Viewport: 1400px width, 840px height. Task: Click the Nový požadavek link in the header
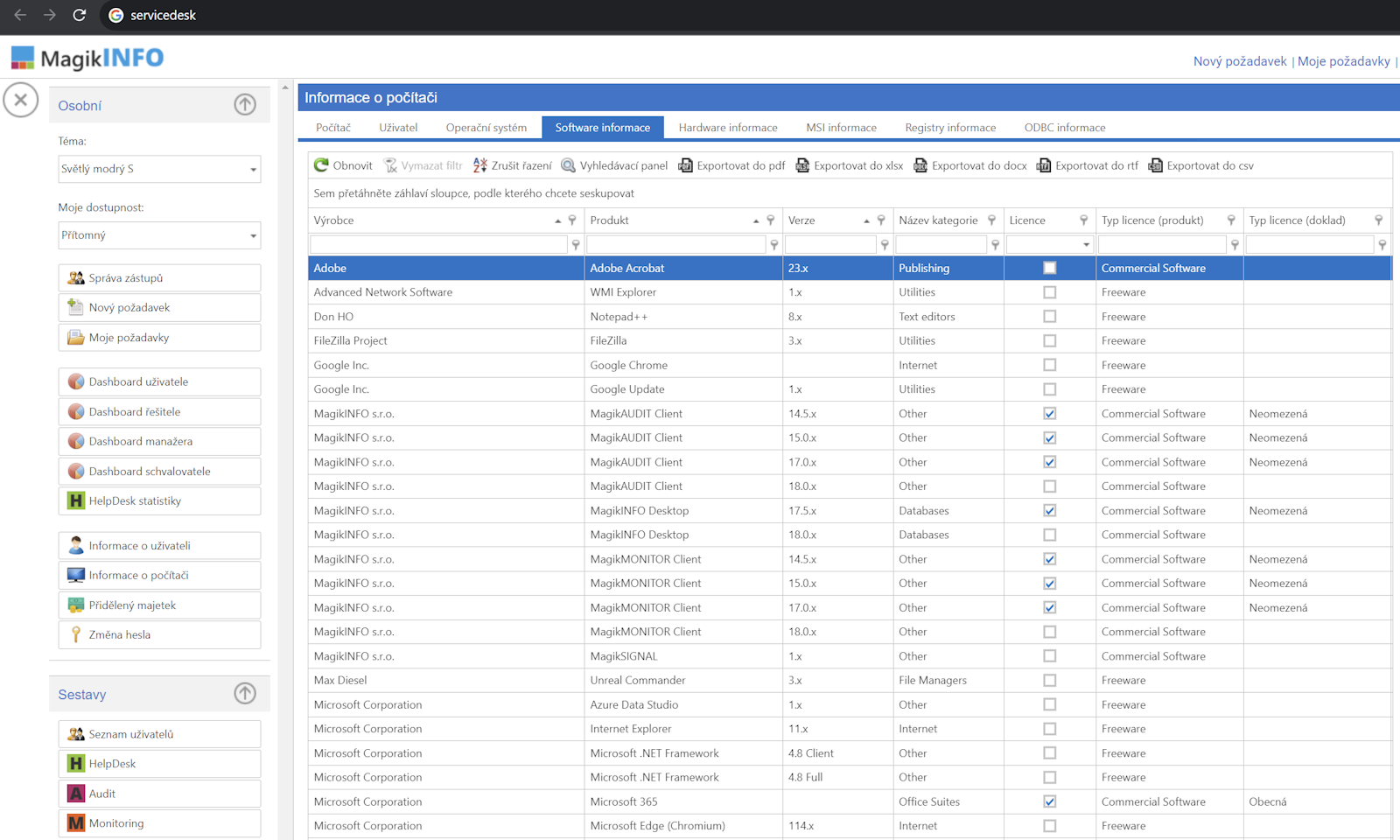pos(1239,61)
